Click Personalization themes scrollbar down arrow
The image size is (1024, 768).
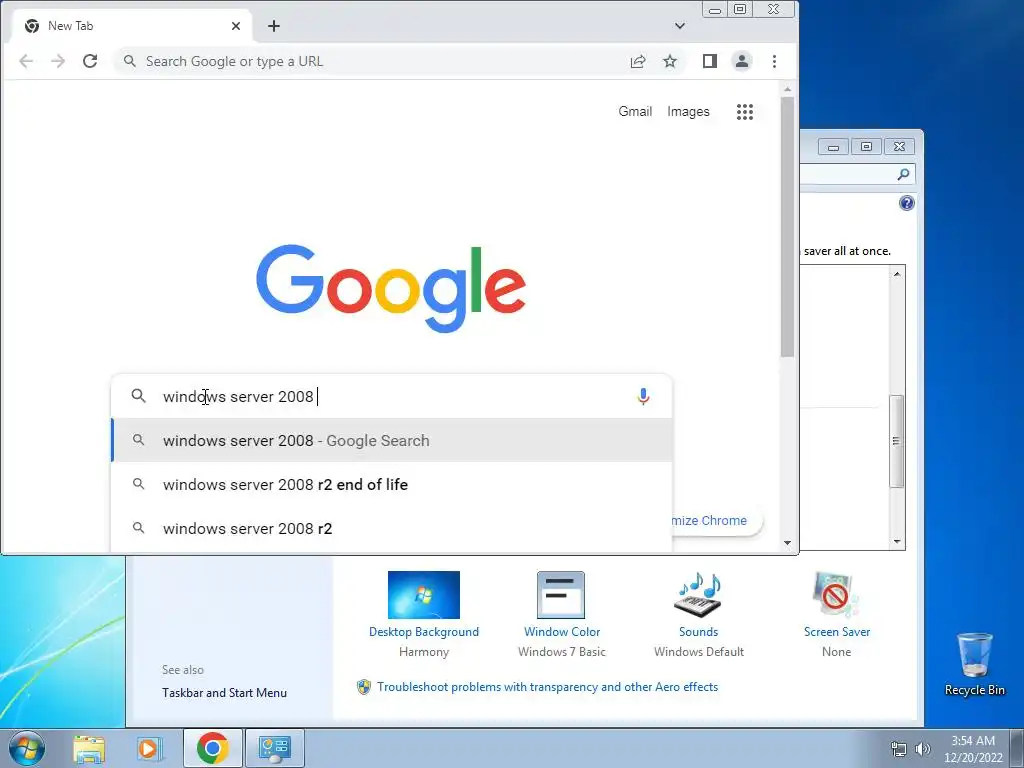pos(897,541)
